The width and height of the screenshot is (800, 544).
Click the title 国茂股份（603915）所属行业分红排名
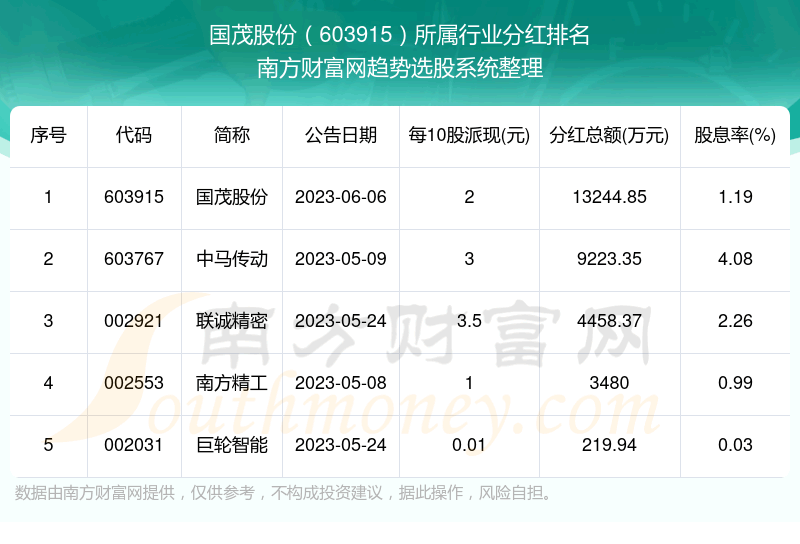(399, 35)
